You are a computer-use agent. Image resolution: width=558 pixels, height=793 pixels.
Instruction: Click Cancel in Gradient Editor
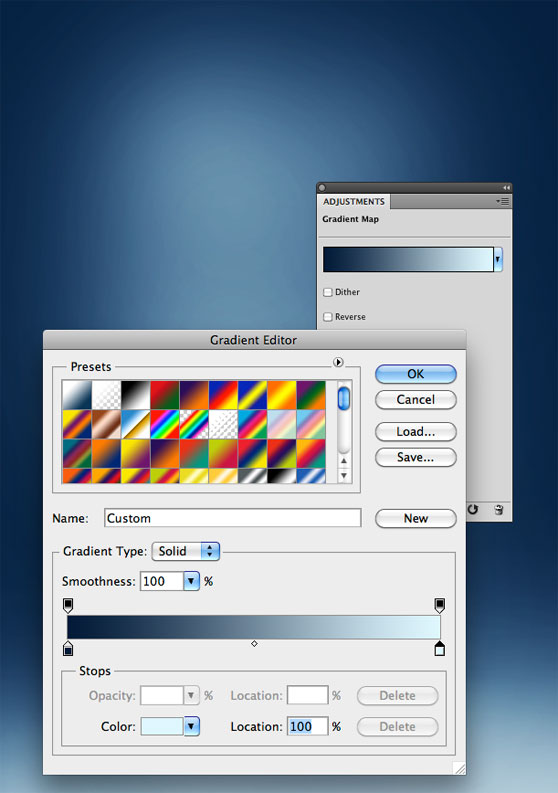pos(416,400)
